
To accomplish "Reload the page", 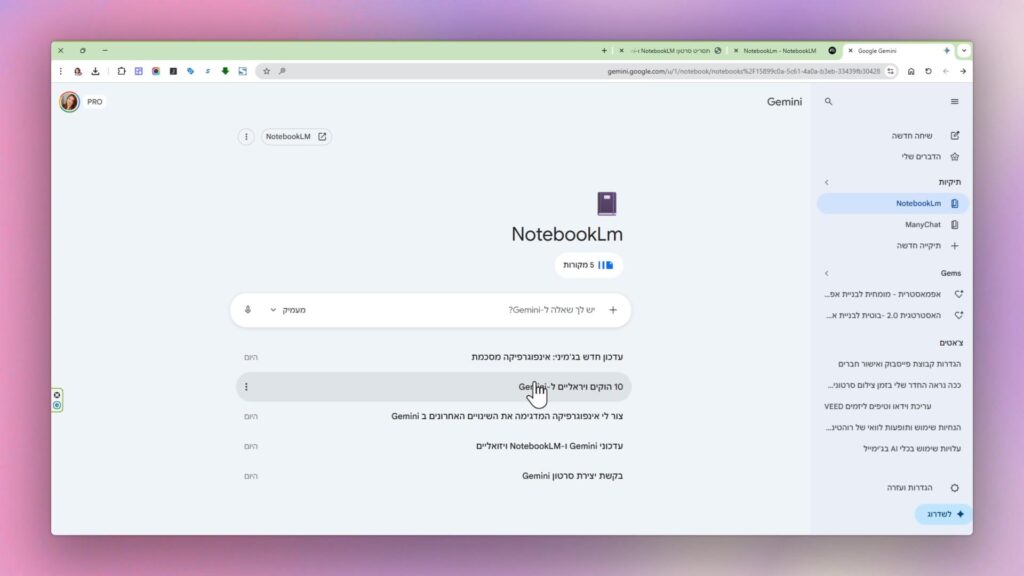I will pos(928,71).
